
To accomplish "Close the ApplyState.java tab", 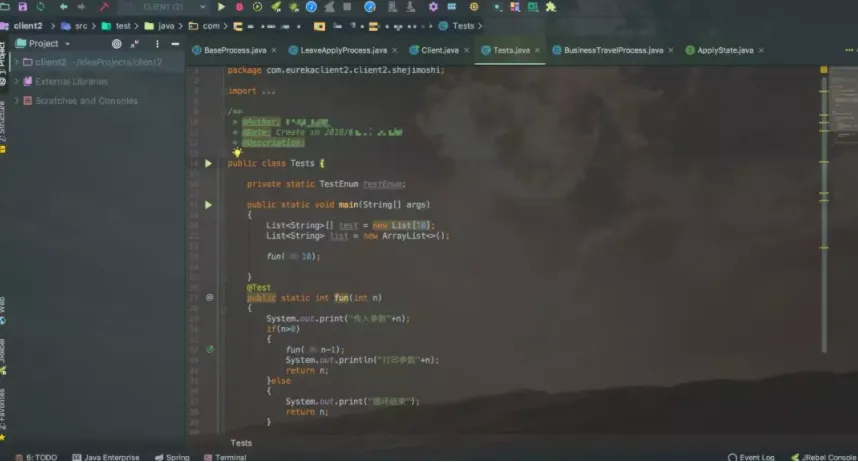I will pos(761,50).
